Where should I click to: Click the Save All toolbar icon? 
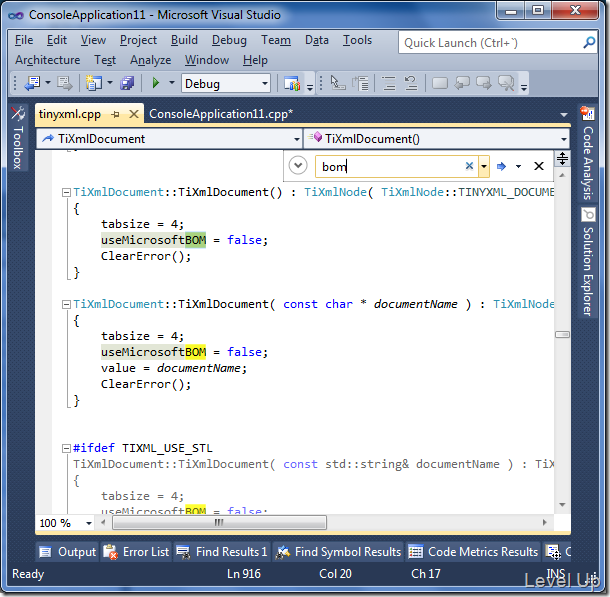[x=127, y=83]
